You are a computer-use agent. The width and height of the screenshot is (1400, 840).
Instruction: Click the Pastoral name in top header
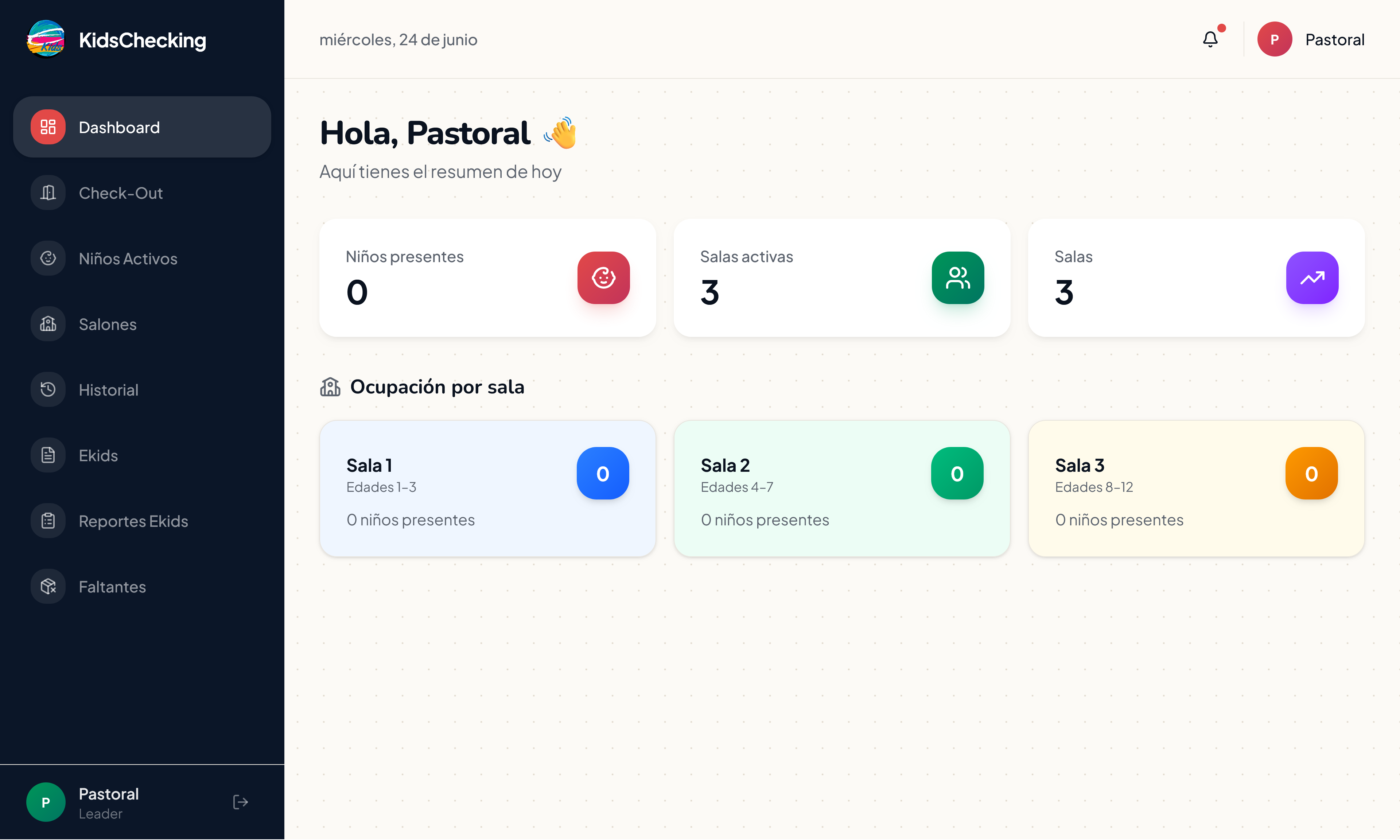[x=1334, y=40]
